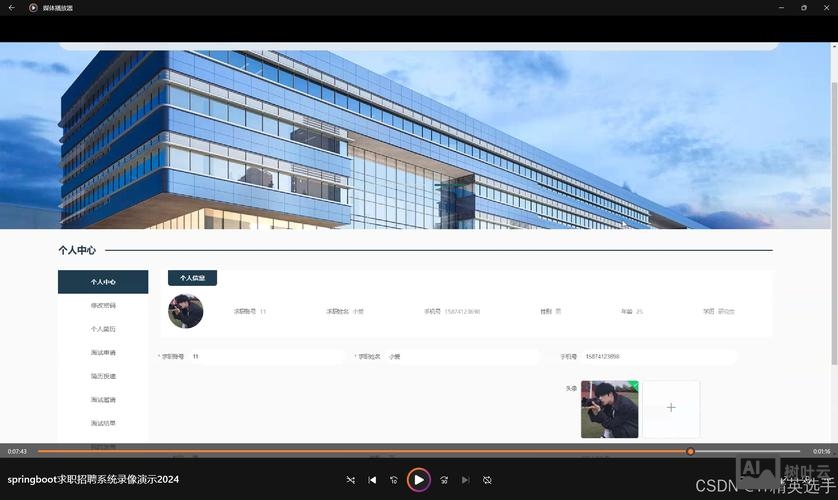This screenshot has width=838, height=500.
Task: Open 个人简历 in the sidebar
Action: pos(103,329)
